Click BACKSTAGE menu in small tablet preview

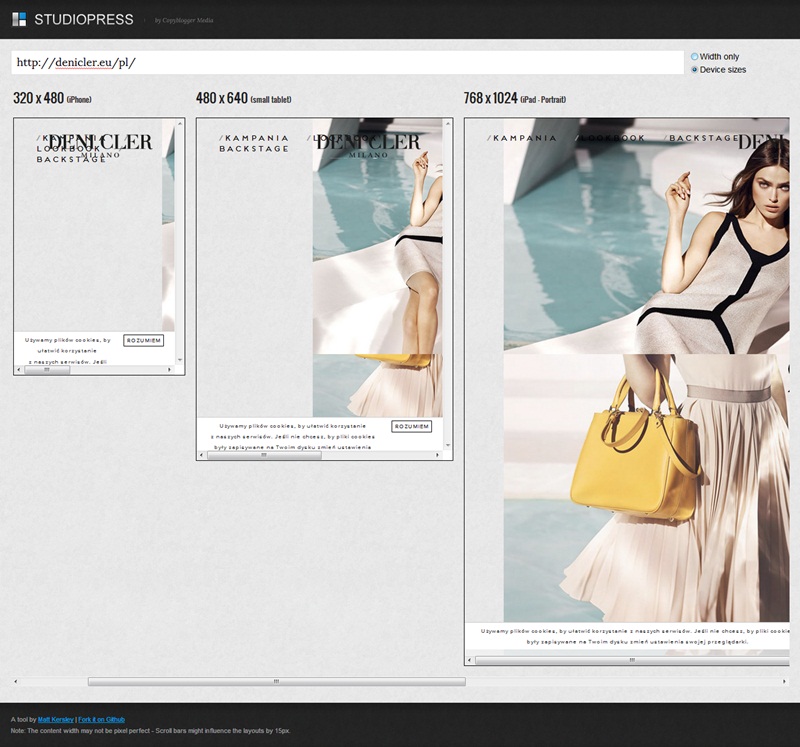point(254,148)
